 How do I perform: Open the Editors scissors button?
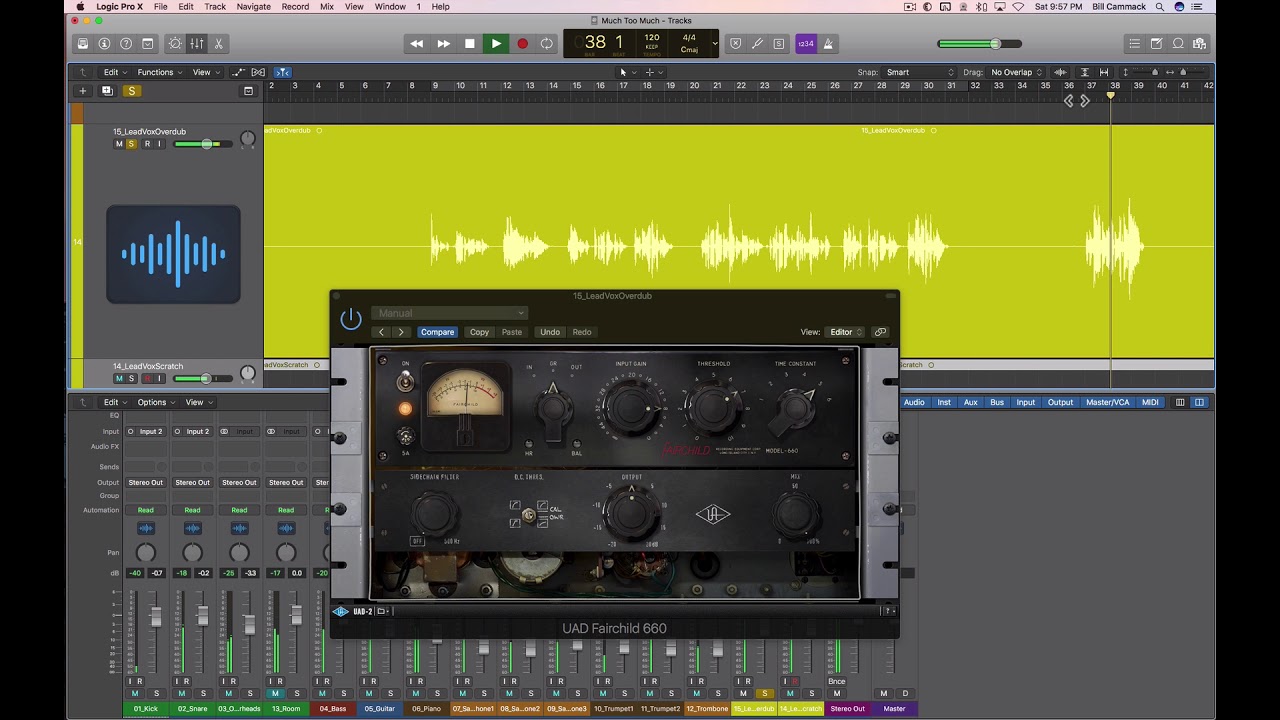coord(218,44)
